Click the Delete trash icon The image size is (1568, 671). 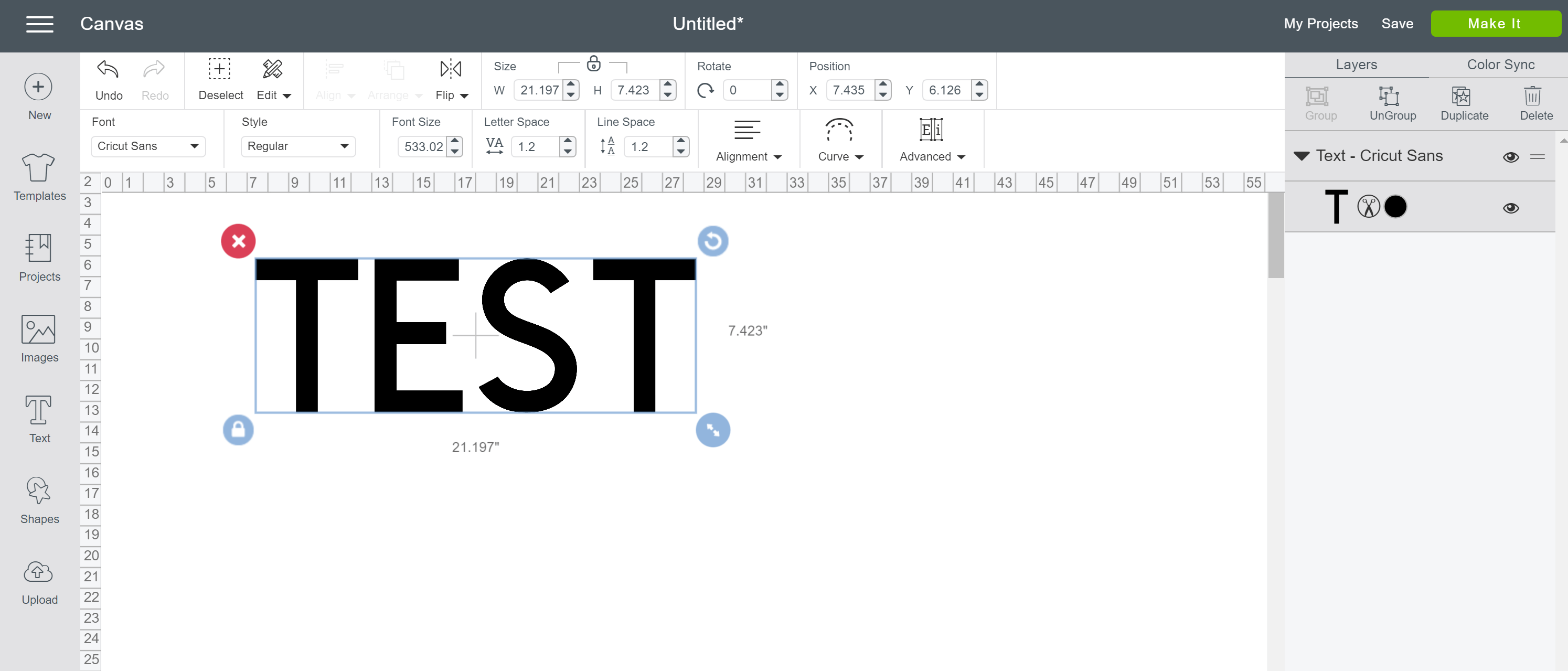[1532, 96]
